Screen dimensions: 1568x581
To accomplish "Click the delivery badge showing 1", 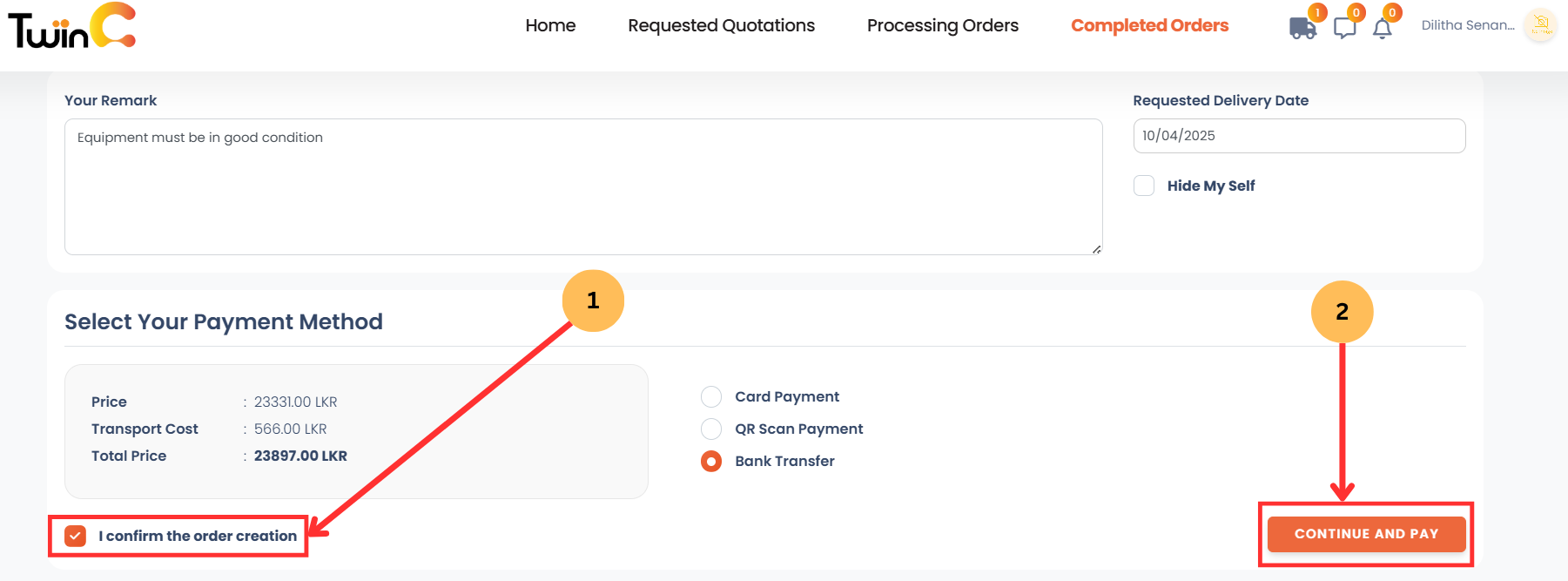I will pos(1316,12).
